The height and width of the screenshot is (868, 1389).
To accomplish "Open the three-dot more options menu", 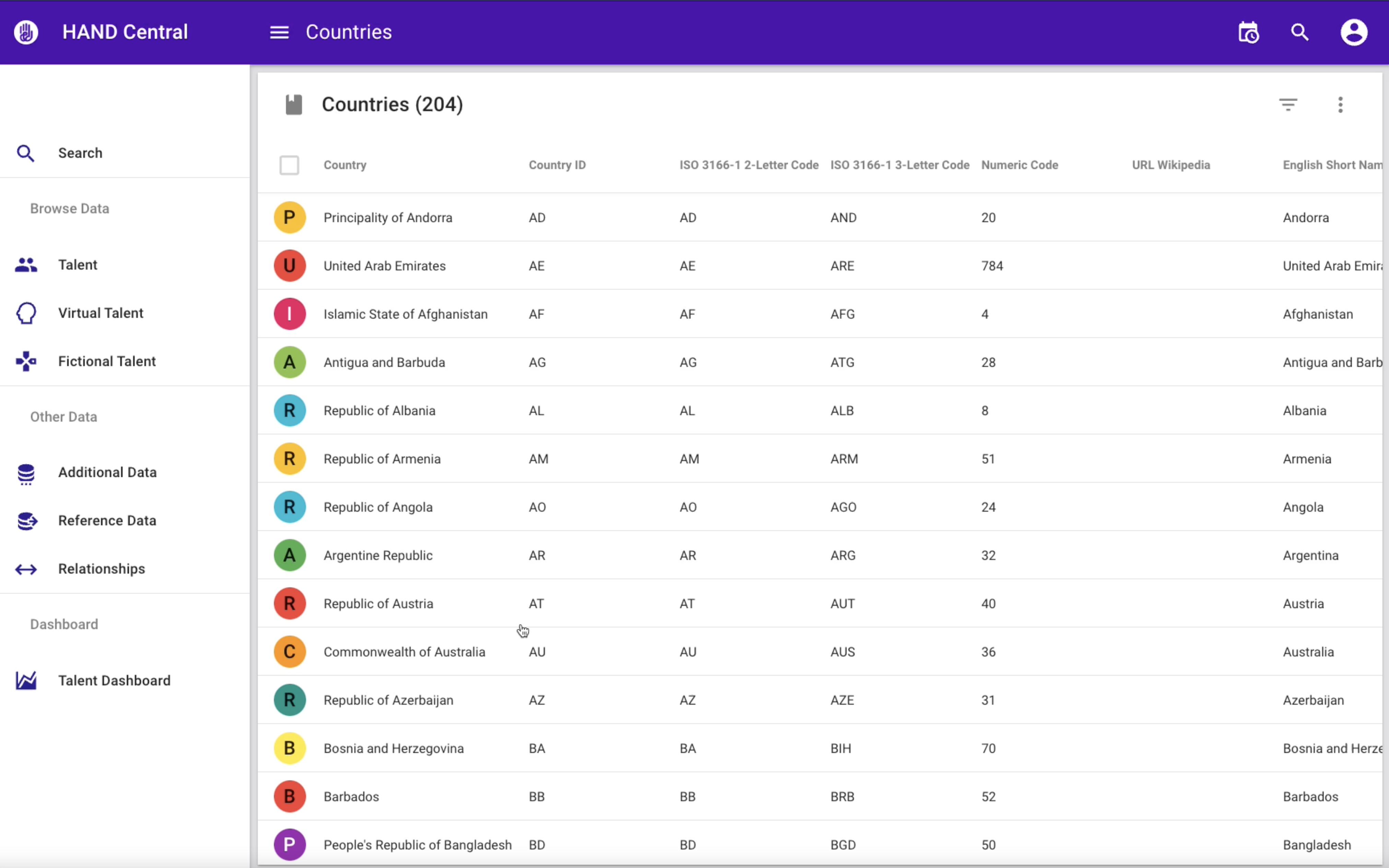I will point(1340,105).
